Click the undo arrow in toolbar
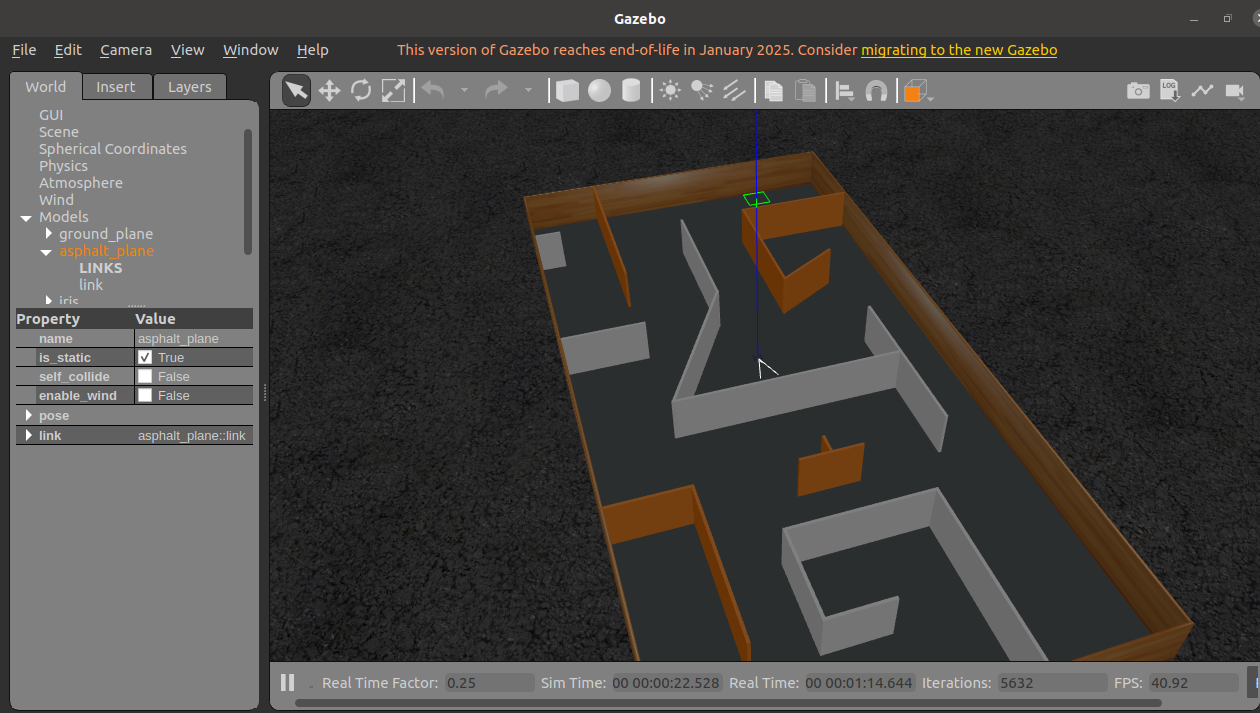The width and height of the screenshot is (1260, 713). coord(433,91)
